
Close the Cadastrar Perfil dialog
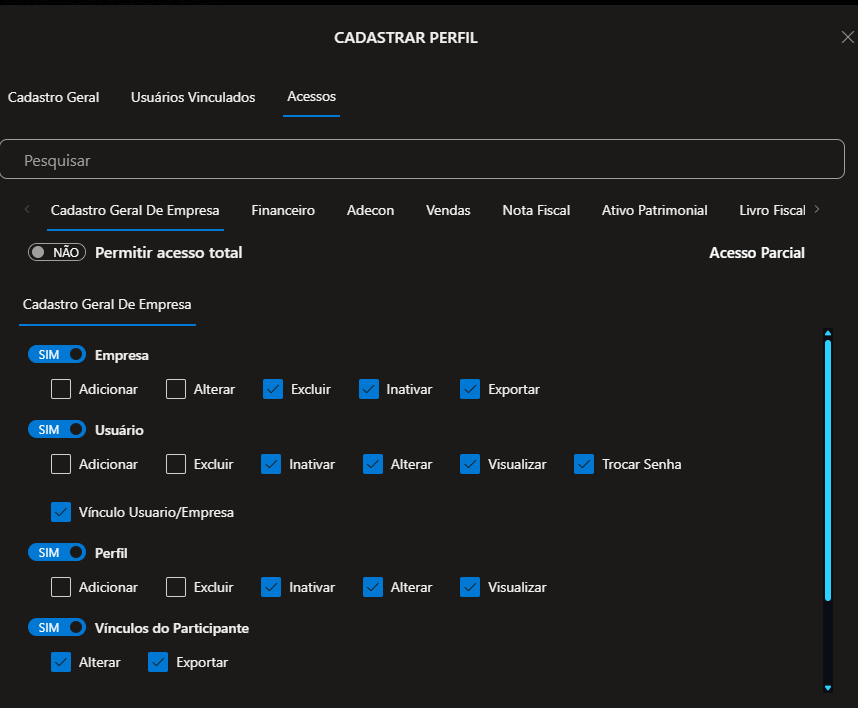click(847, 37)
